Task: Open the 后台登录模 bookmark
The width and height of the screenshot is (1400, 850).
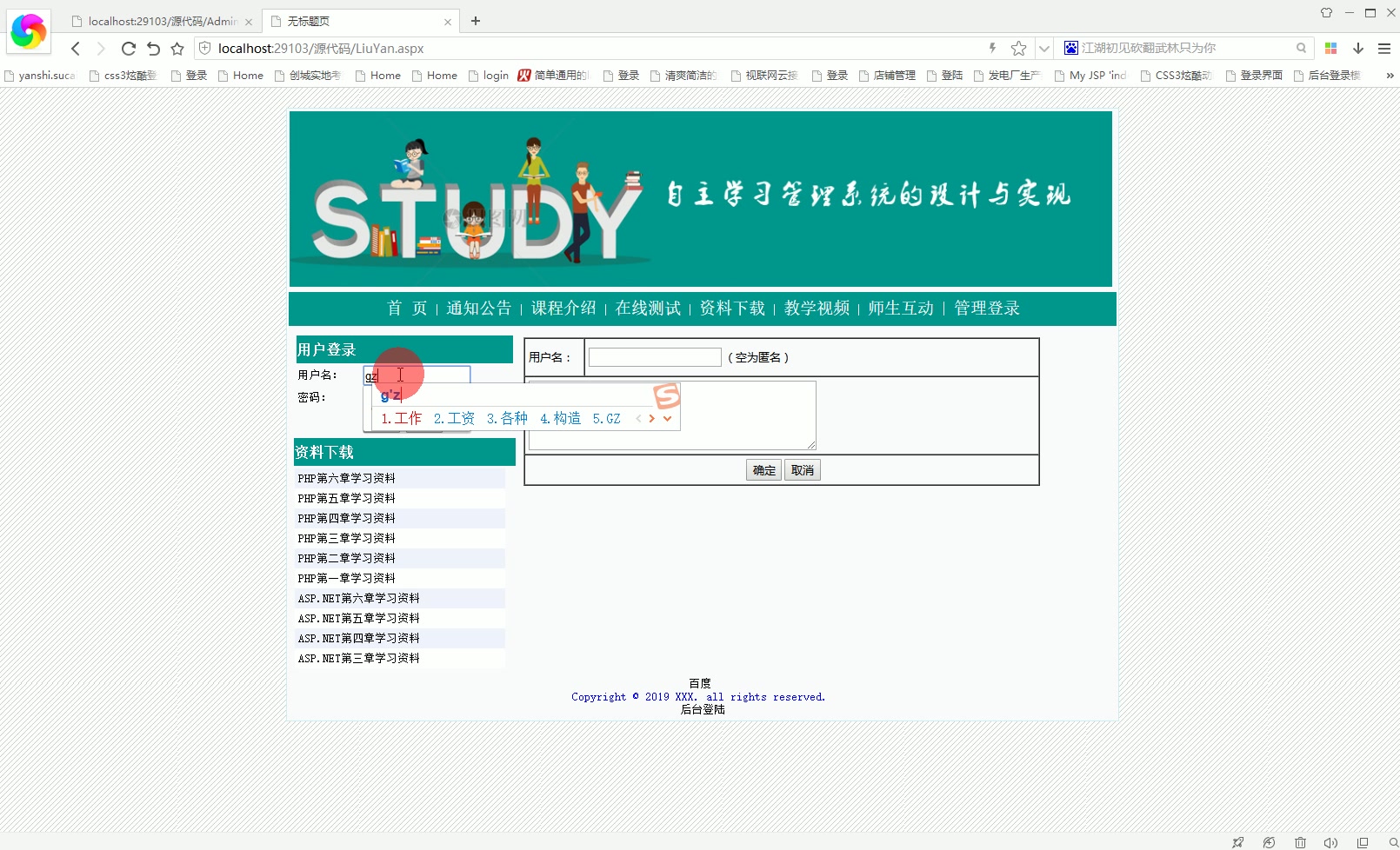Action: point(1328,76)
